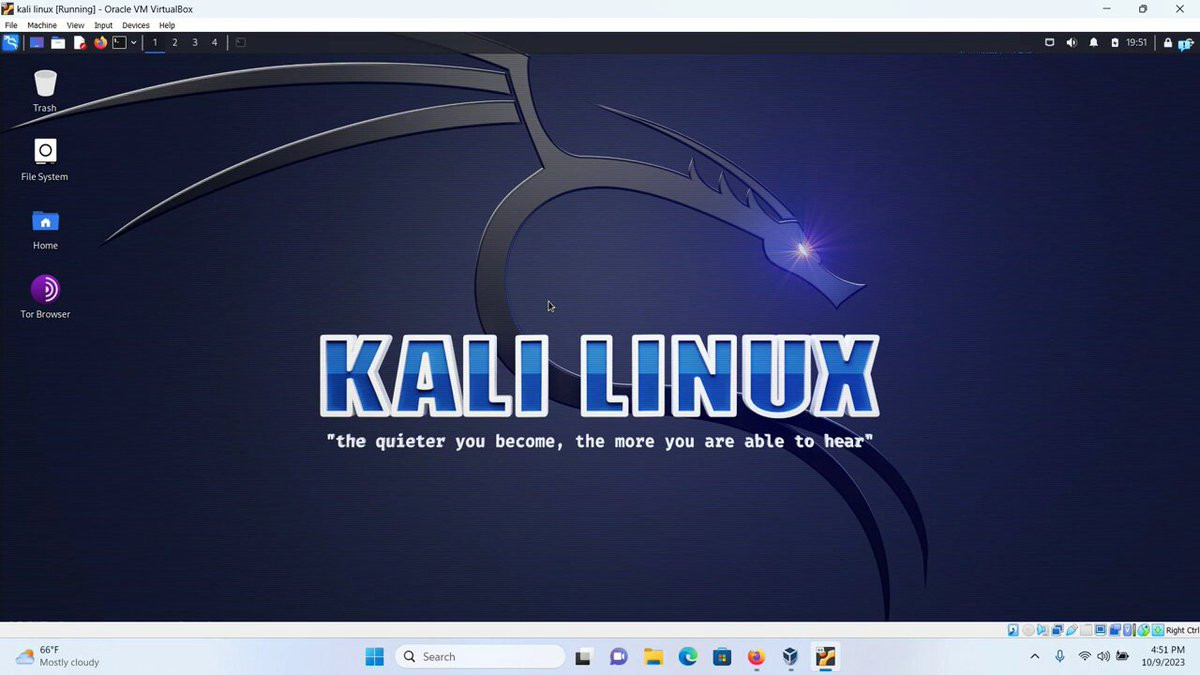This screenshot has height=675, width=1200.
Task: Click the Kali panel clock showing 19:51
Action: (1136, 43)
